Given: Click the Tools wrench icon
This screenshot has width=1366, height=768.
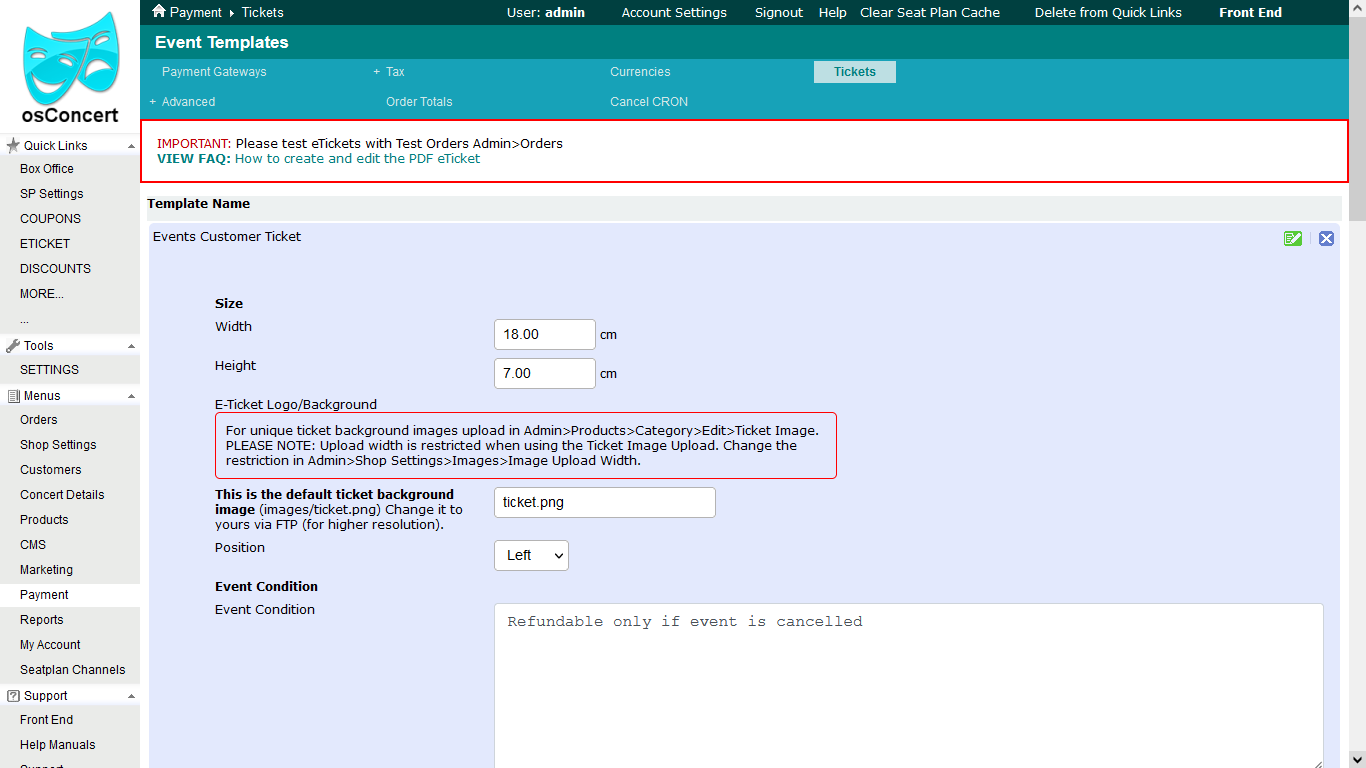Looking at the screenshot, I should tap(13, 346).
